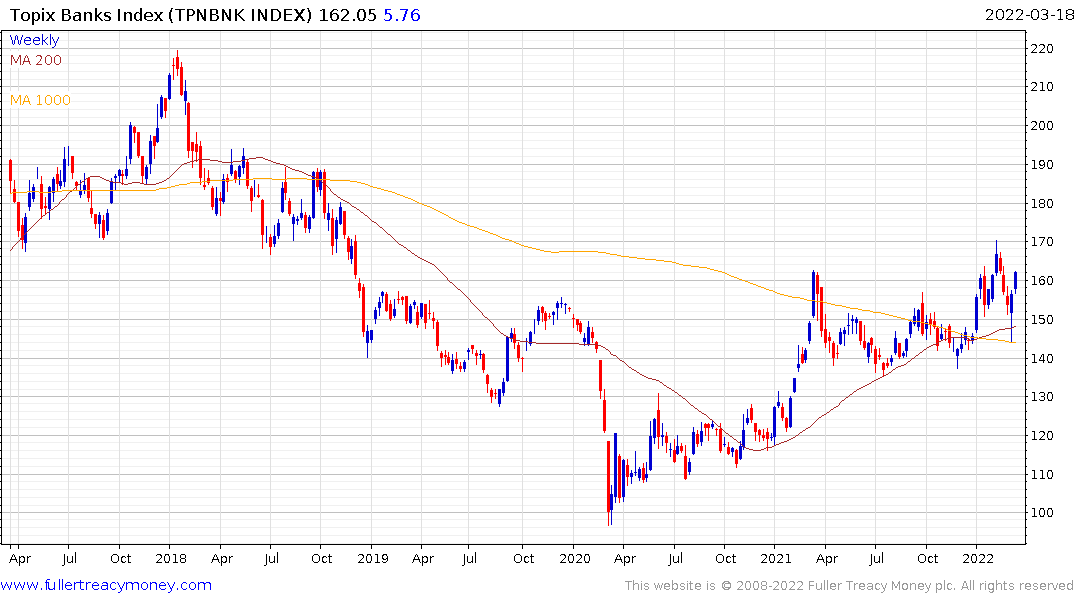Click the 160 price axis label
Viewport: 1075px width, 600px height.
pyautogui.click(x=1042, y=281)
